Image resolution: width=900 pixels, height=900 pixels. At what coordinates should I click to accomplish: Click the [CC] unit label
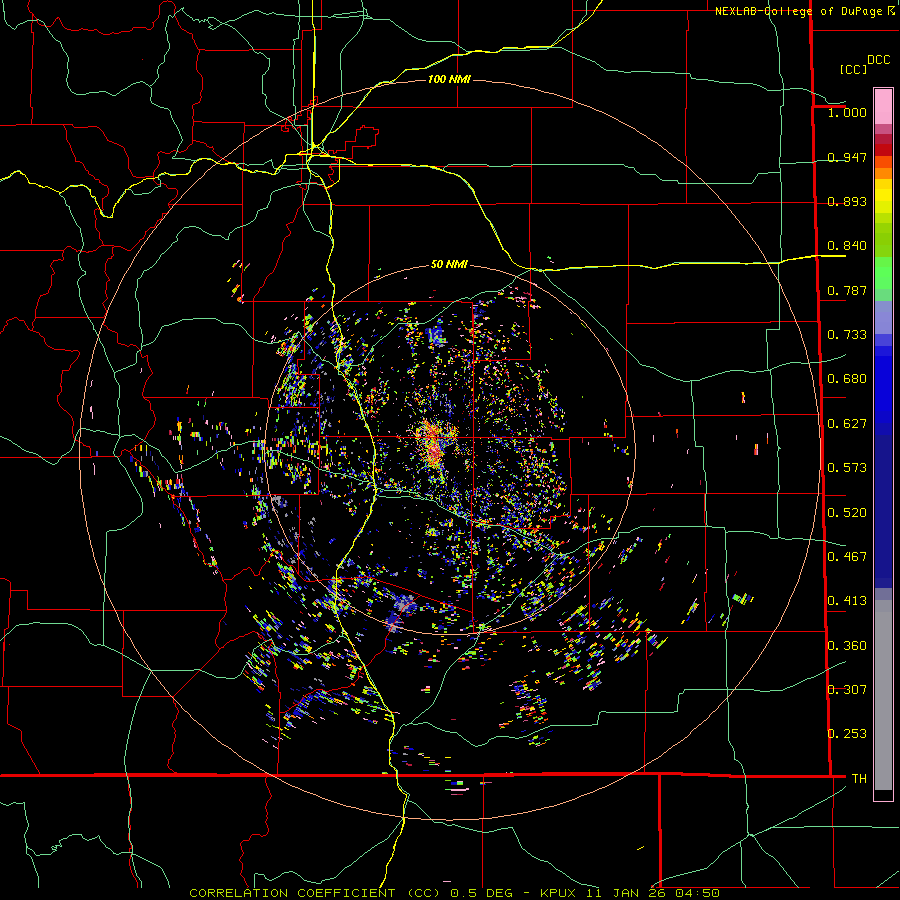tap(853, 69)
